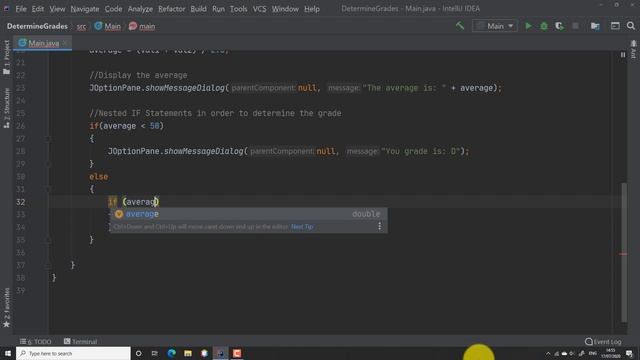The height and width of the screenshot is (360, 640).
Task: Start debugging with the bug icon
Action: point(544,26)
